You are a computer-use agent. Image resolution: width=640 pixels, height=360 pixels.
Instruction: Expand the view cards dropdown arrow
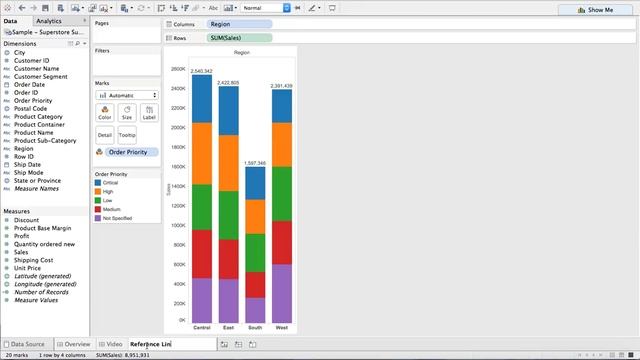[236, 8]
